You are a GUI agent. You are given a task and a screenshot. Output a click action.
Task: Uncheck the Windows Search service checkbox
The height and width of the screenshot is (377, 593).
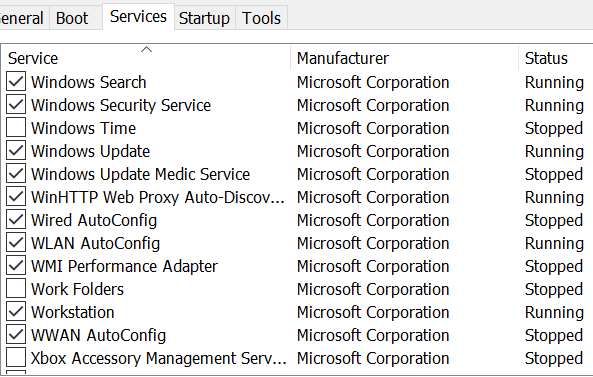pos(16,81)
